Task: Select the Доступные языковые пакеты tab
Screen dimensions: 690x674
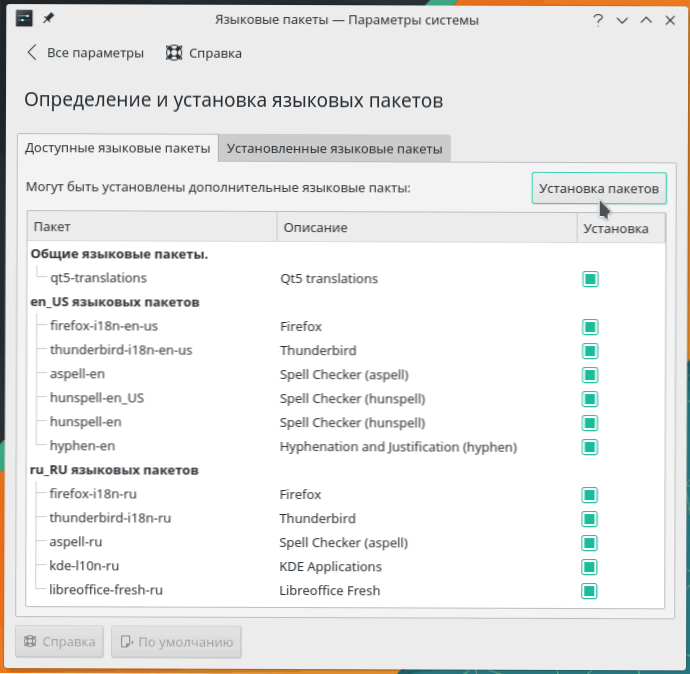Action: click(x=117, y=148)
